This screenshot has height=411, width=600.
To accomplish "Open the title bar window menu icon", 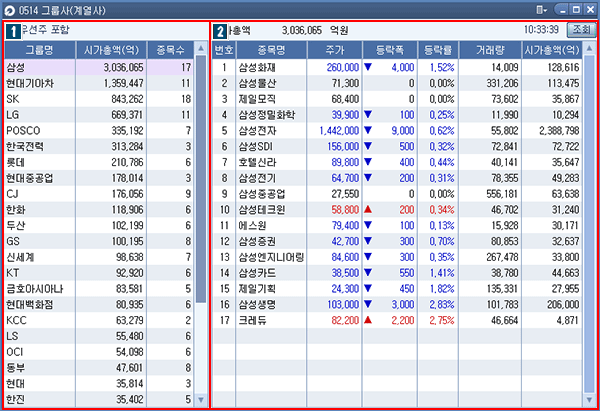I will [541, 10].
